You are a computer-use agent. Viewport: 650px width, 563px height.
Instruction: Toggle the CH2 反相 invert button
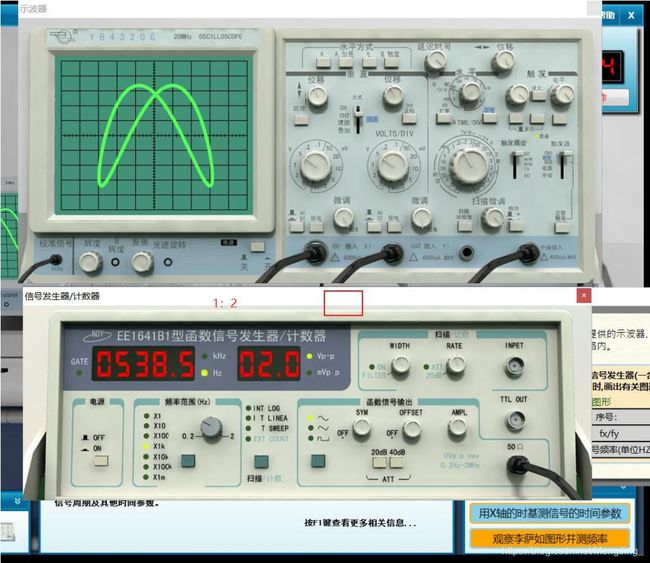point(409,119)
